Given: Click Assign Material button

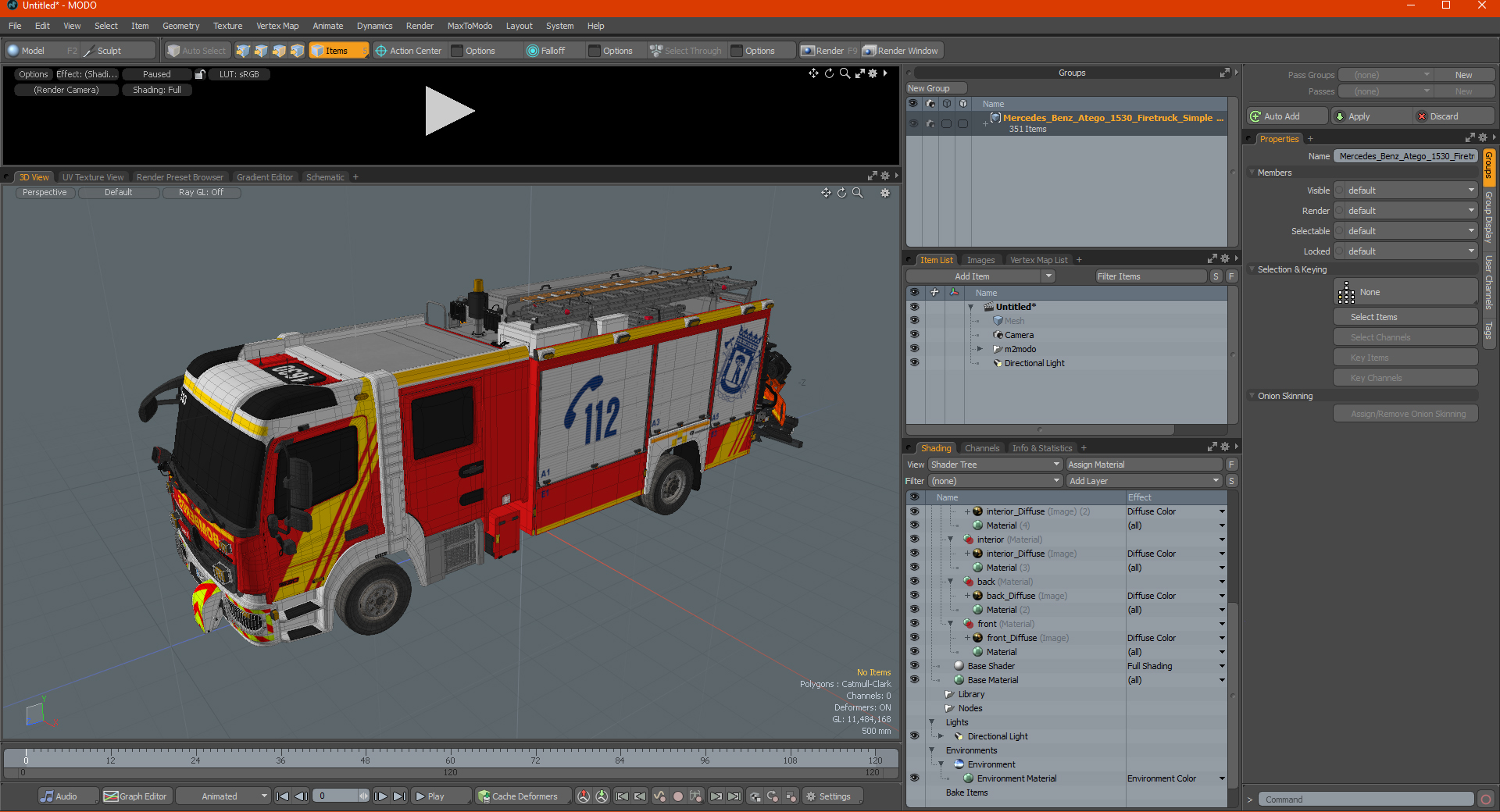Looking at the screenshot, I should [1145, 465].
